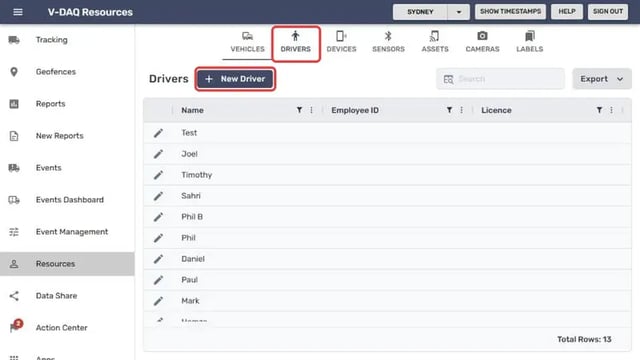Filter the Name column
The image size is (640, 360).
[x=299, y=110]
